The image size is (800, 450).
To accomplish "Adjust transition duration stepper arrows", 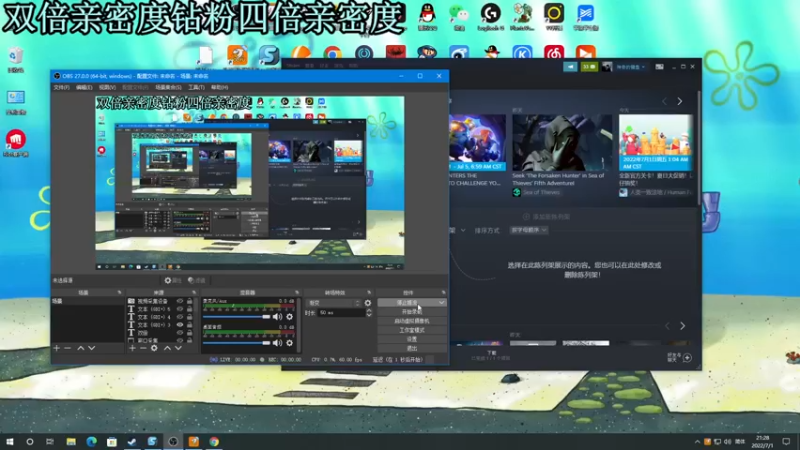I will [x=369, y=312].
